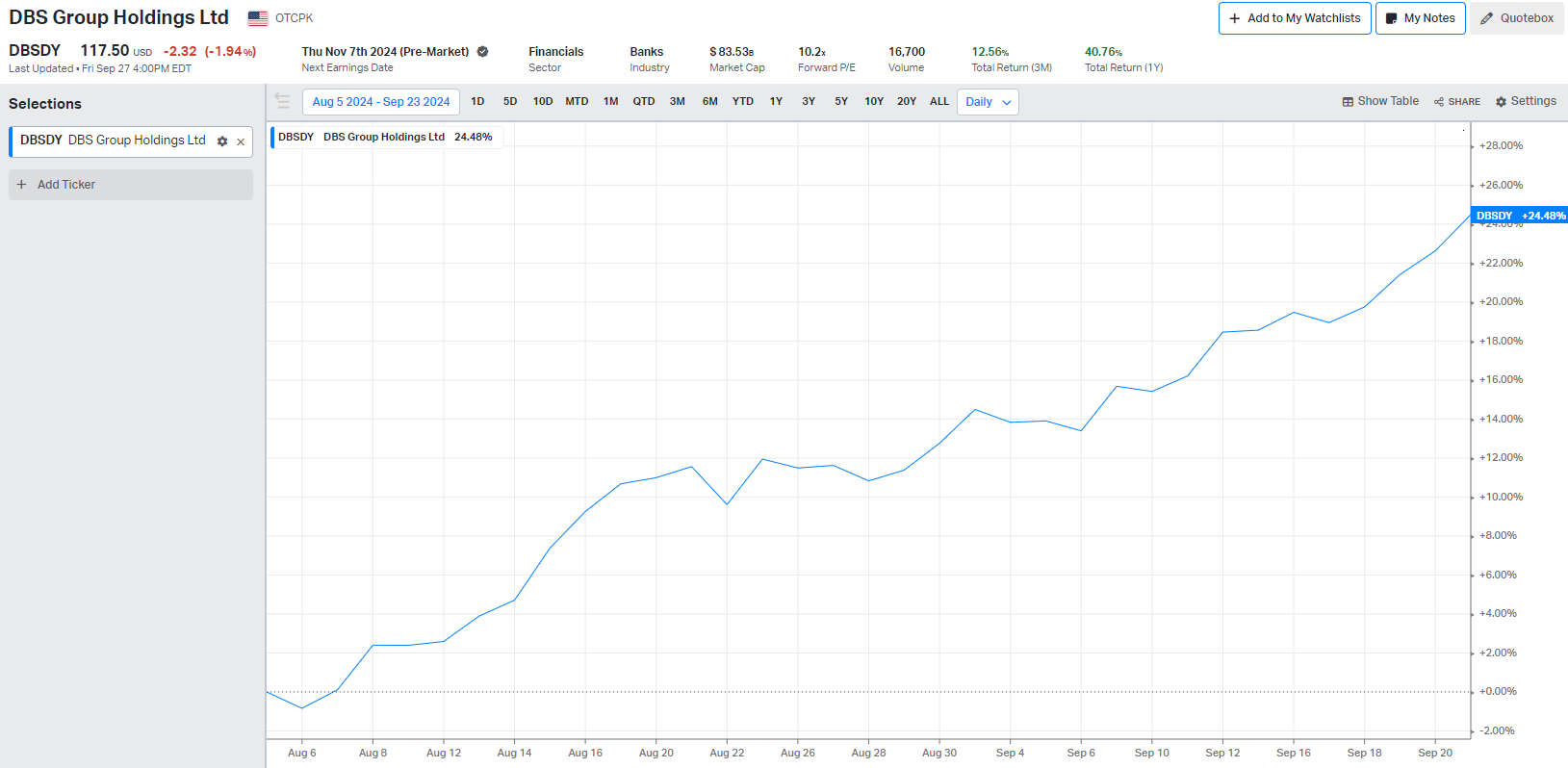Select the 3M time range

pos(678,102)
